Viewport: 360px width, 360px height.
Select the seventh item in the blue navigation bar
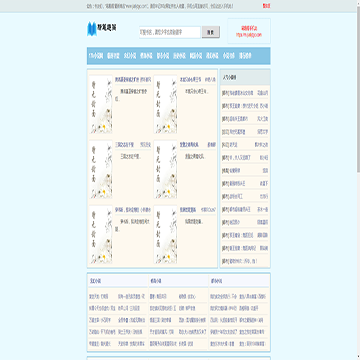196,56
